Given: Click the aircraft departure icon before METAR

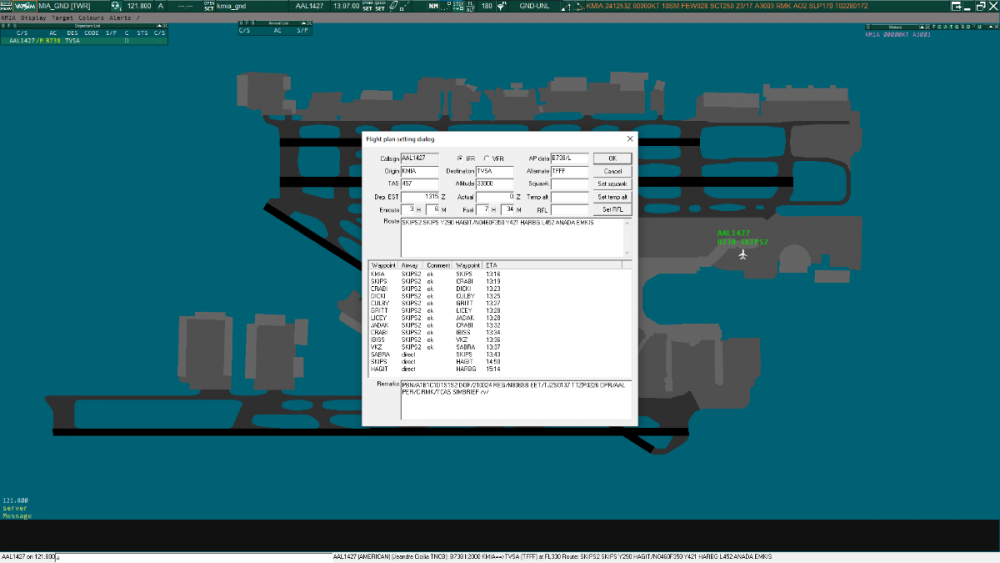Looking at the screenshot, I should pyautogui.click(x=579, y=6).
